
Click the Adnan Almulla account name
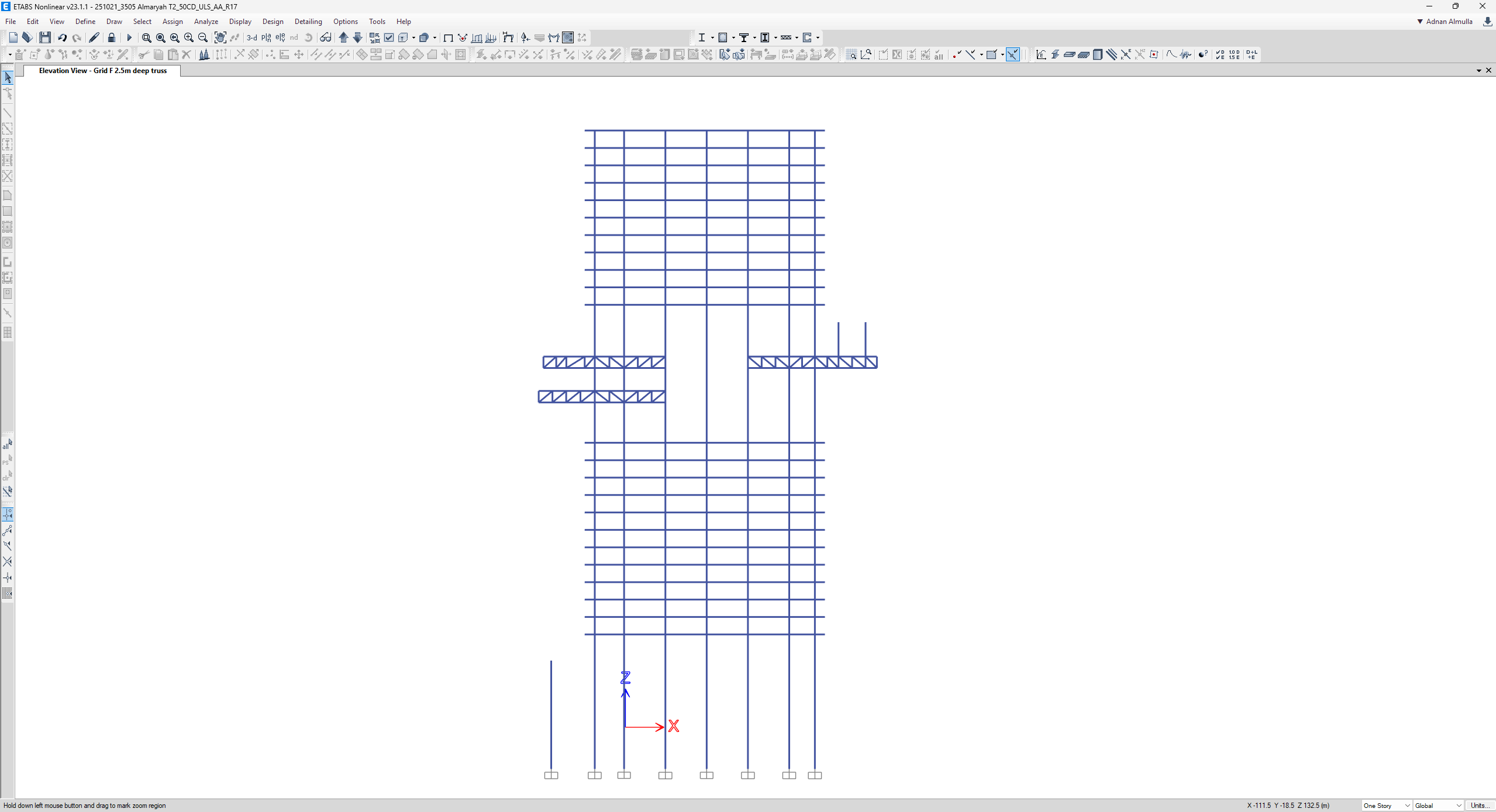click(1449, 22)
